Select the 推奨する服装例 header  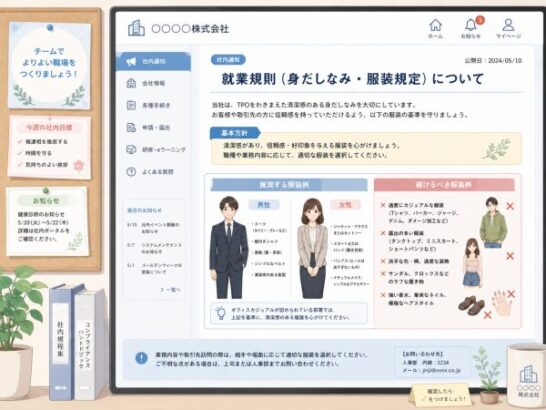(x=289, y=185)
